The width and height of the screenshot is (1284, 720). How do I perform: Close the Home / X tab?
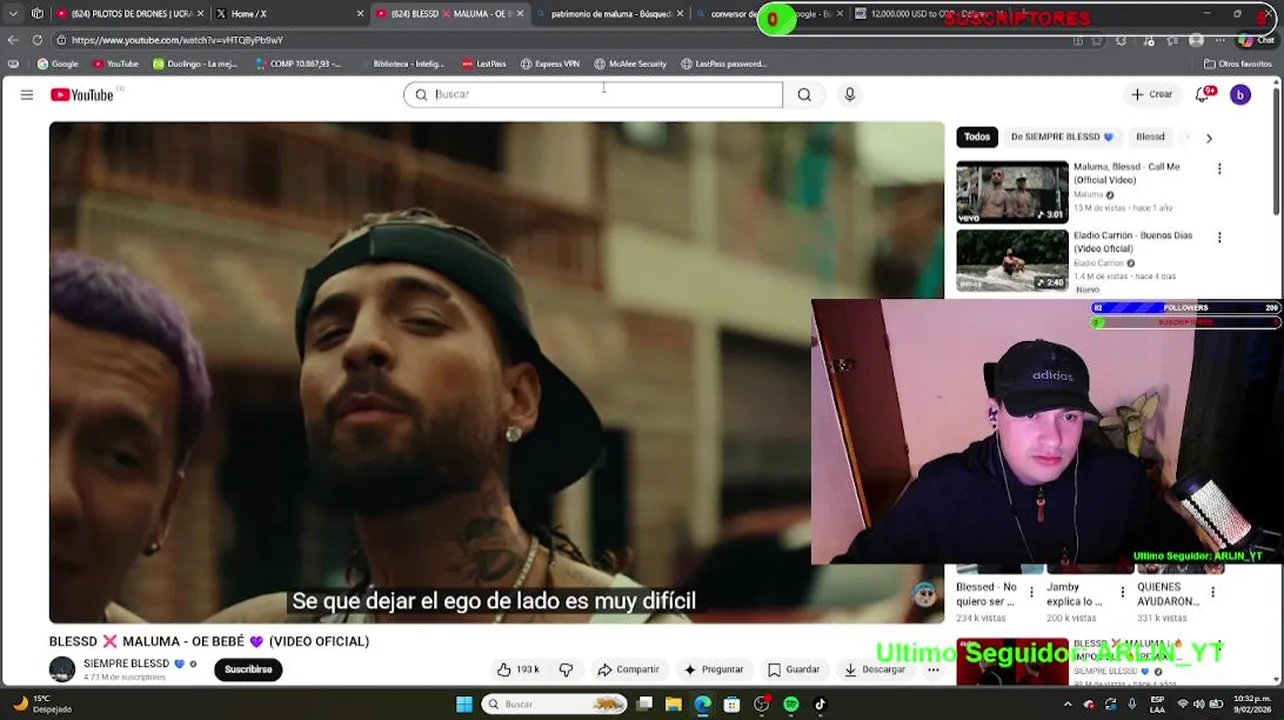[360, 14]
